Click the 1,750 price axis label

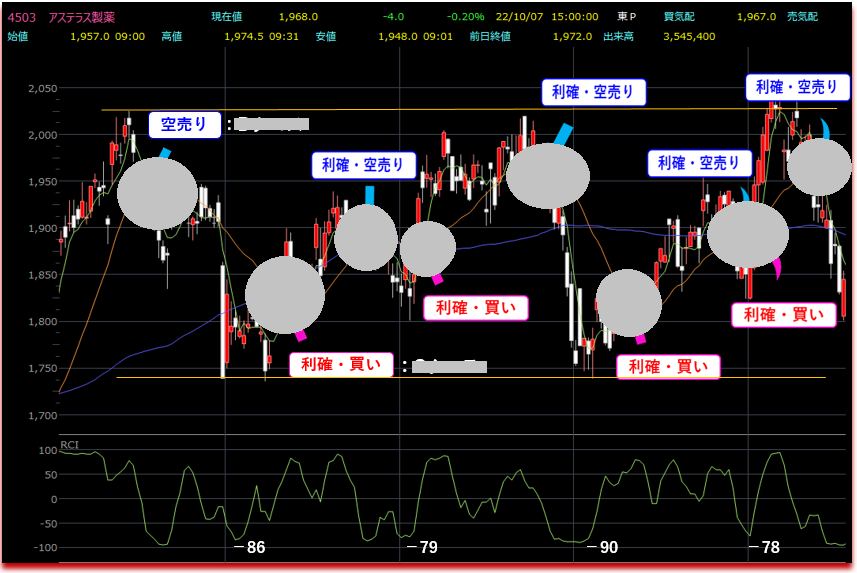pos(43,369)
